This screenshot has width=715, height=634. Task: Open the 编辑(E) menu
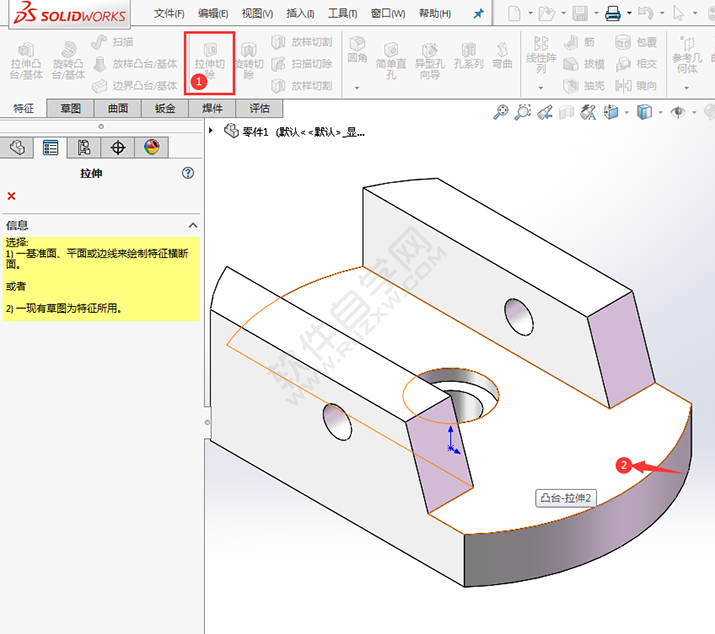[213, 14]
